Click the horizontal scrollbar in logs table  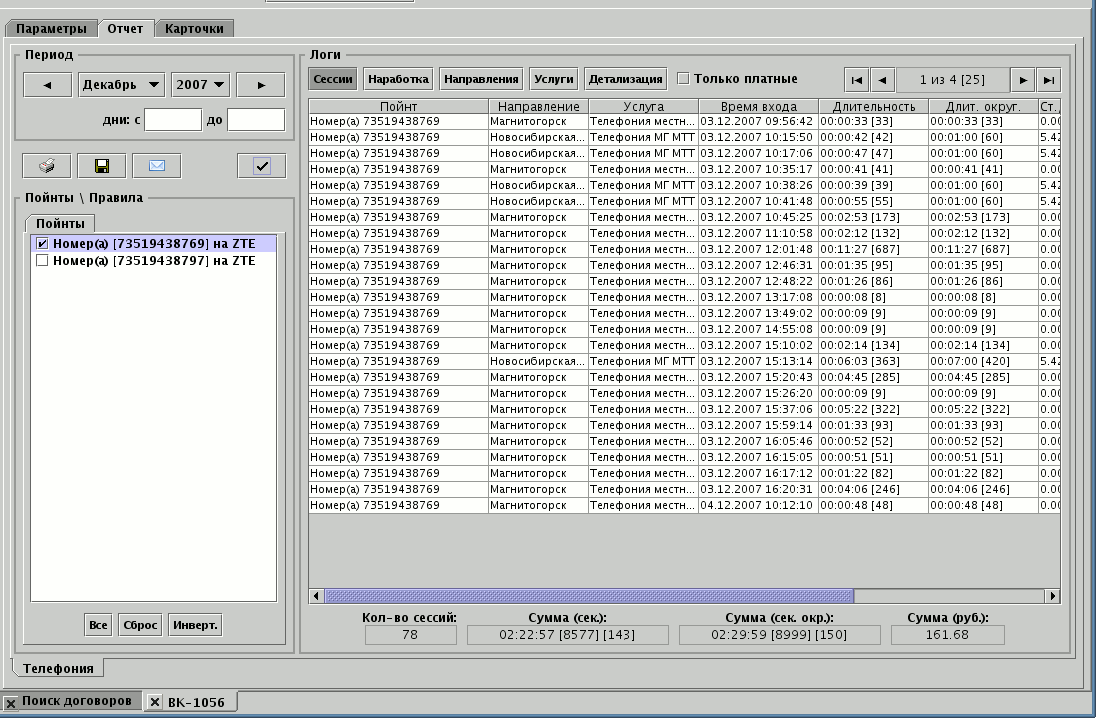[x=589, y=596]
